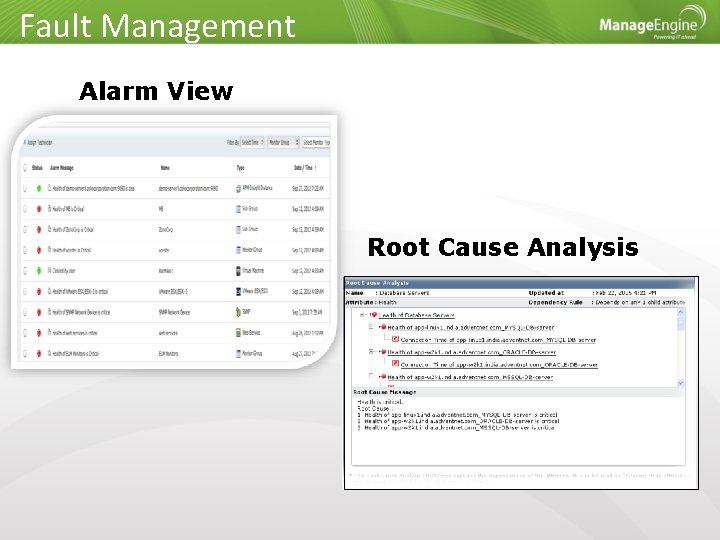Screen dimensions: 720x540
Task: Collapse the MYSQL-DB-server health tree node
Action: [371, 327]
